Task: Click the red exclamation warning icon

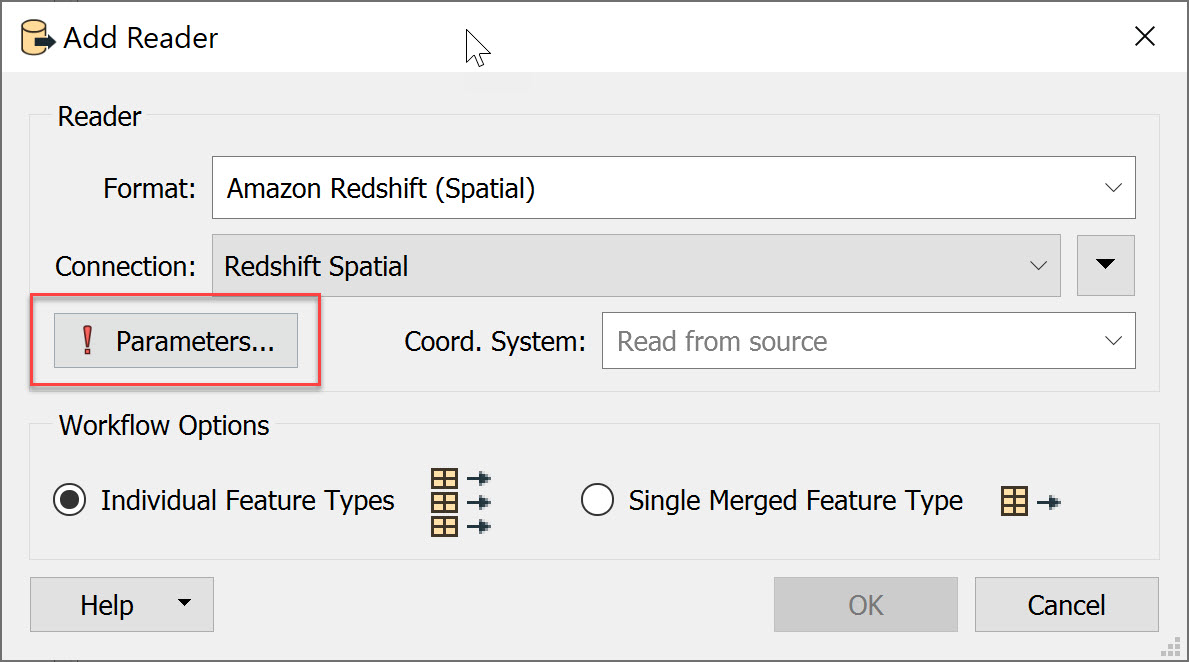Action: 87,341
